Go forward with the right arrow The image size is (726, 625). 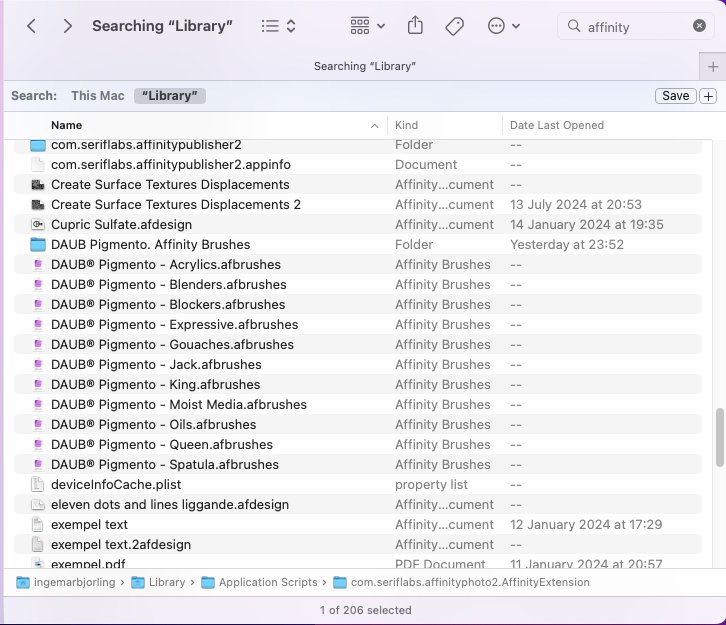pos(68,26)
